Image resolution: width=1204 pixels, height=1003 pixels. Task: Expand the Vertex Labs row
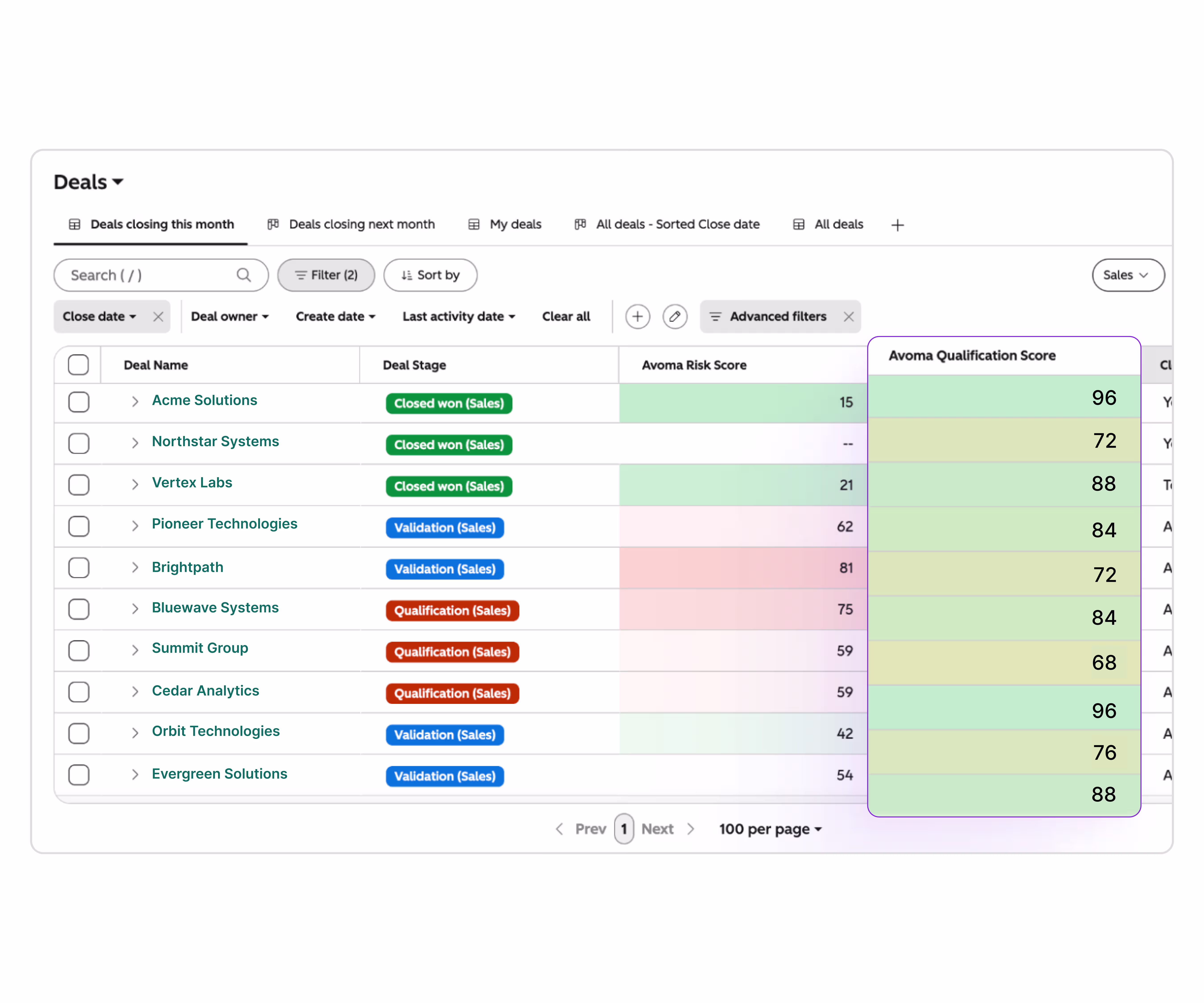coord(135,484)
